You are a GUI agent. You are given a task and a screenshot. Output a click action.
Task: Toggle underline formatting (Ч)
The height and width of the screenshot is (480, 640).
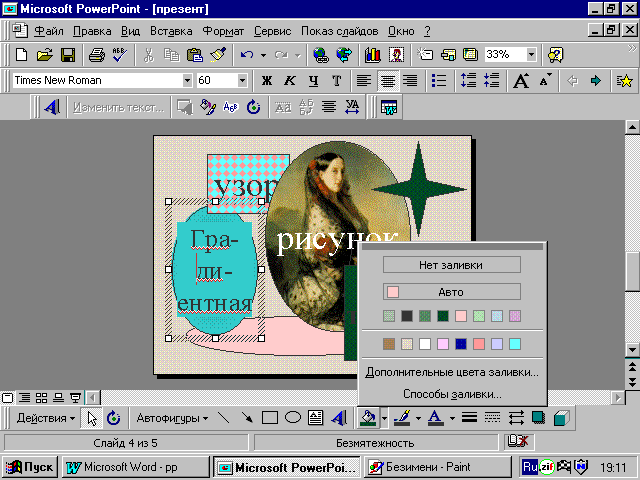click(313, 80)
